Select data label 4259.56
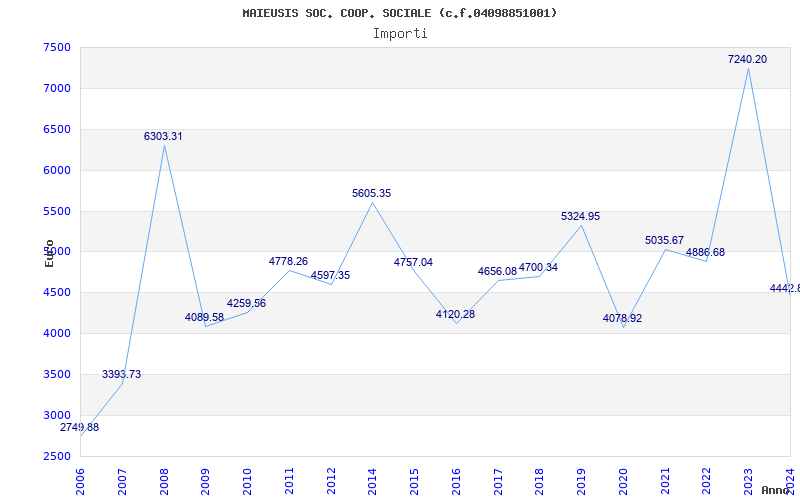The image size is (800, 500). [x=246, y=304]
